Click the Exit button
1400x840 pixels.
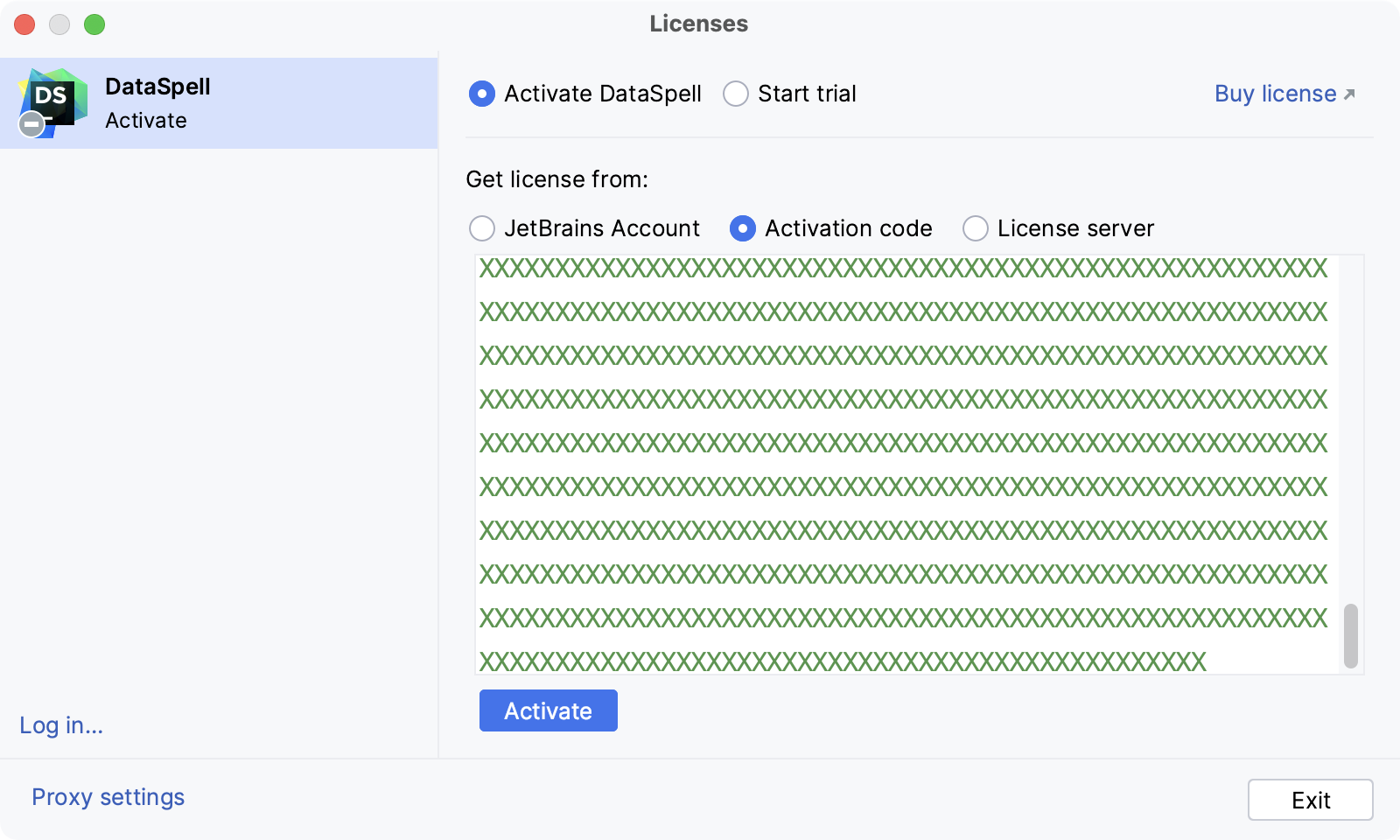pos(1310,799)
